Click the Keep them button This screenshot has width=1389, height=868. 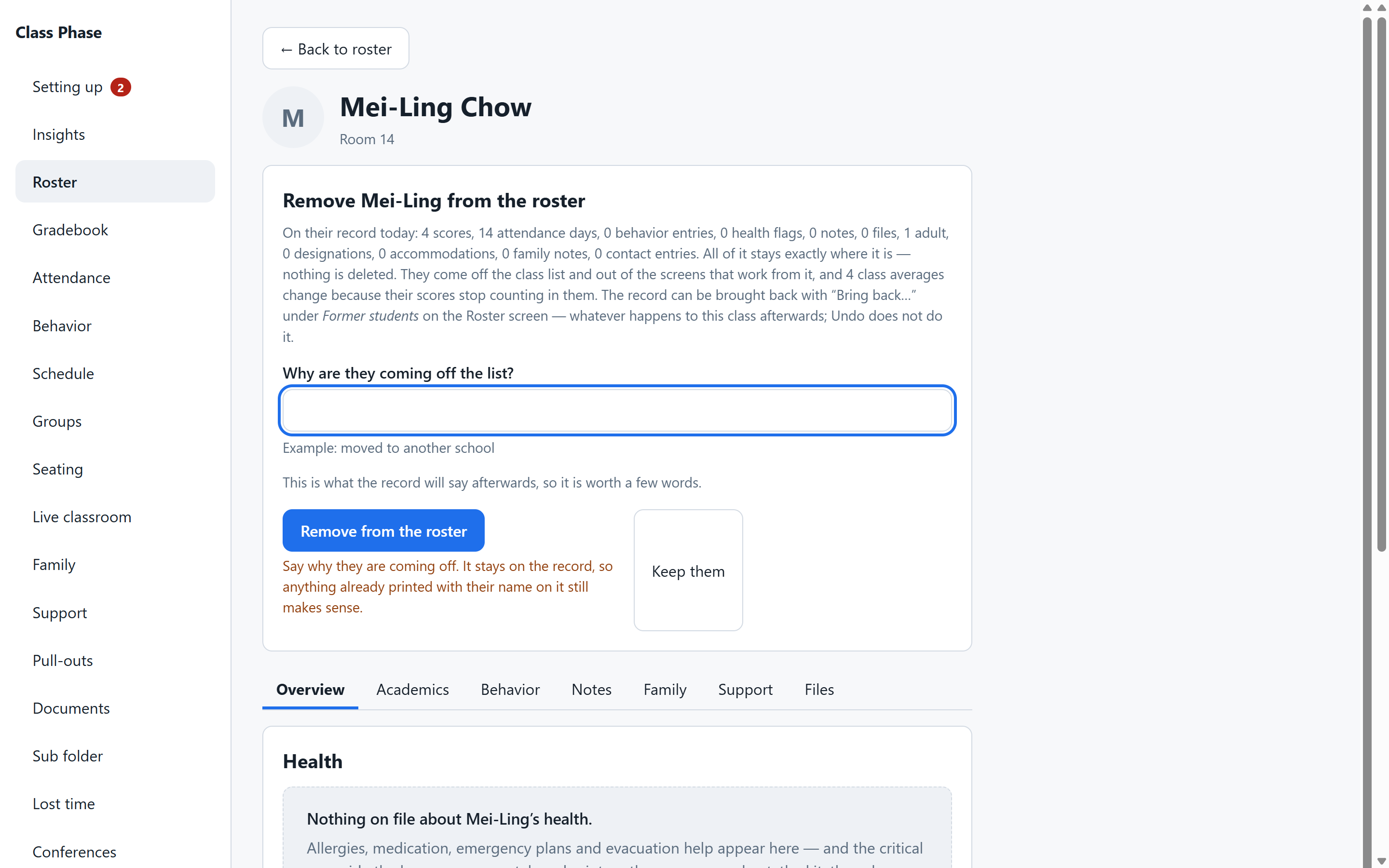688,570
